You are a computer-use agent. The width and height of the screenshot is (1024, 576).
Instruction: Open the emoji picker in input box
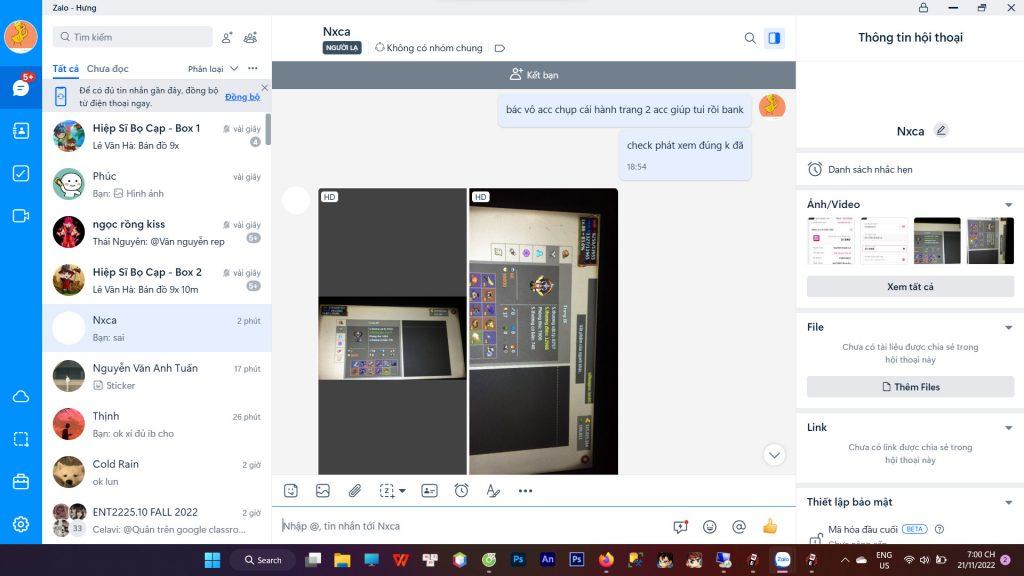click(710, 526)
